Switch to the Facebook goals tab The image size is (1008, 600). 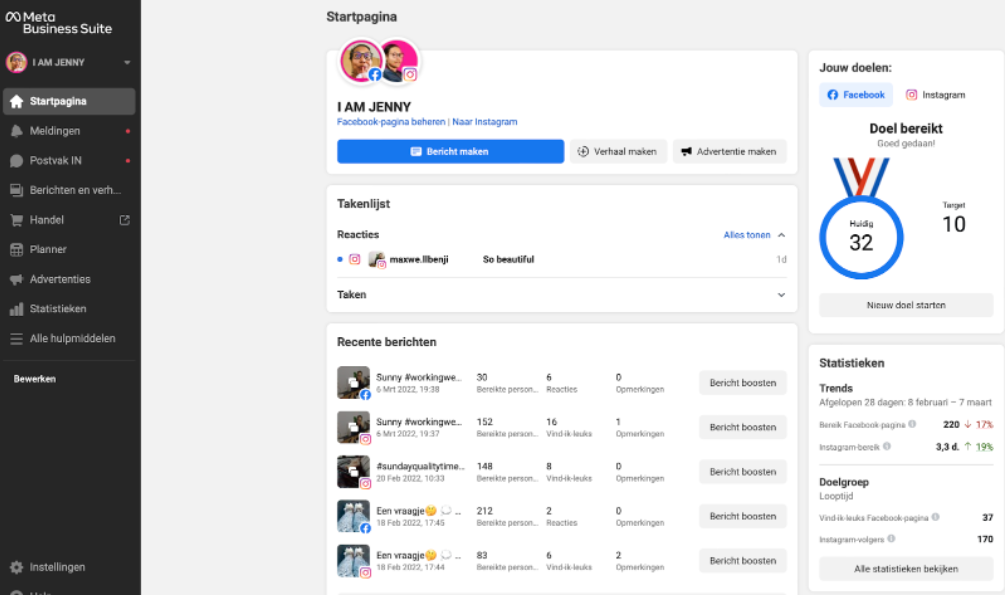(855, 94)
